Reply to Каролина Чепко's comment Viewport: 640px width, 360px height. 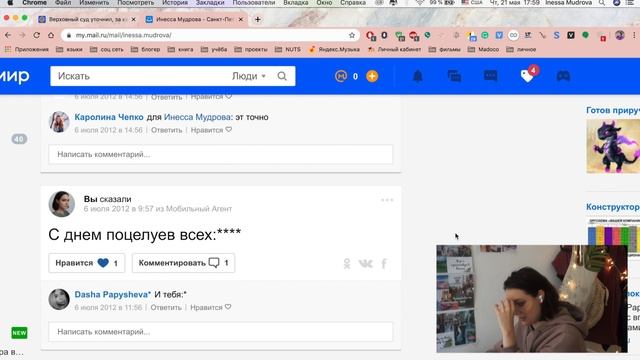(x=167, y=130)
